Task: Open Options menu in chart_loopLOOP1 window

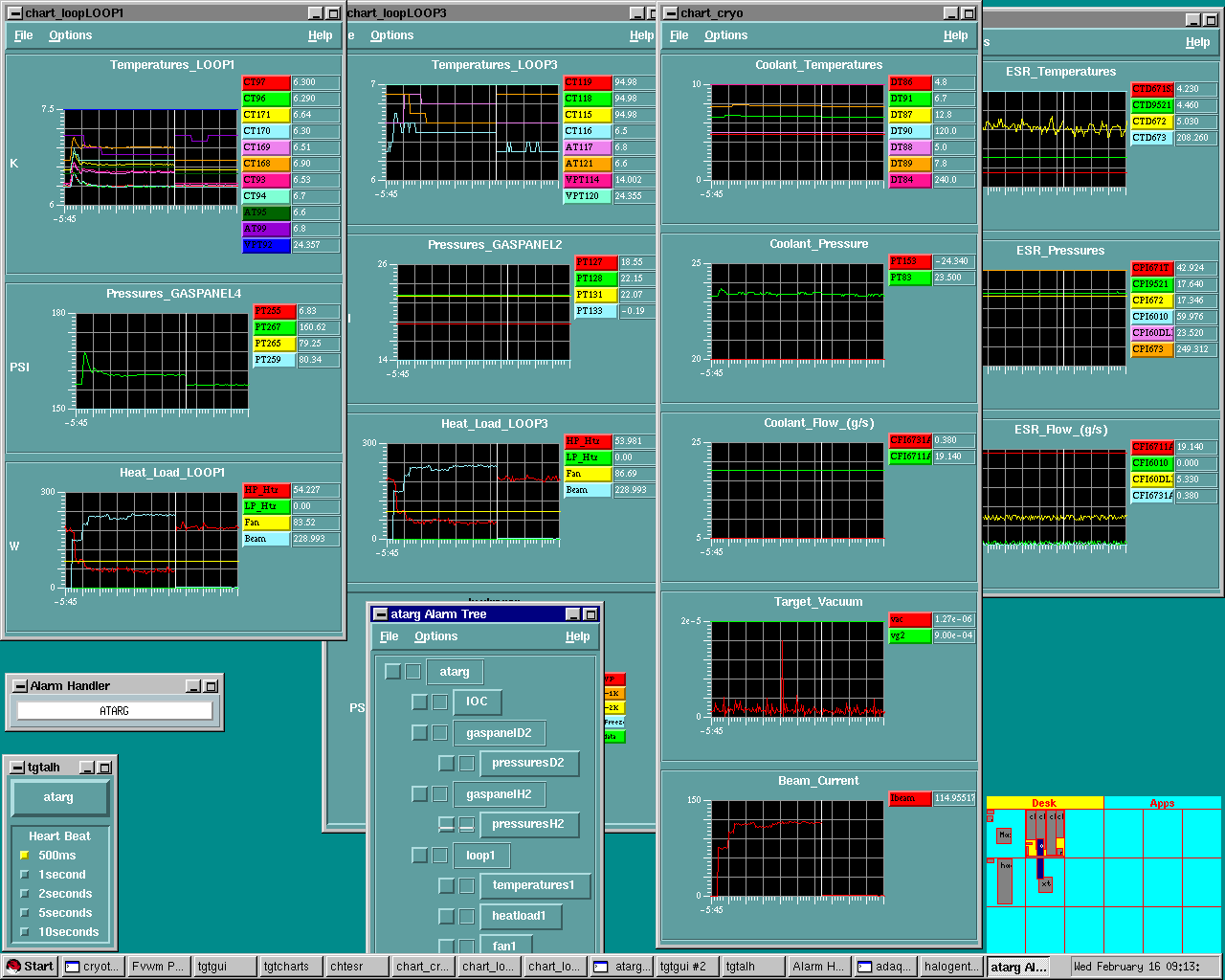Action: click(x=70, y=35)
